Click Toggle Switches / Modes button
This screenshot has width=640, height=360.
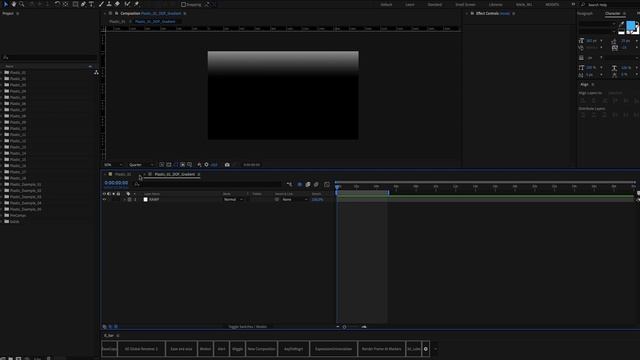pos(248,327)
